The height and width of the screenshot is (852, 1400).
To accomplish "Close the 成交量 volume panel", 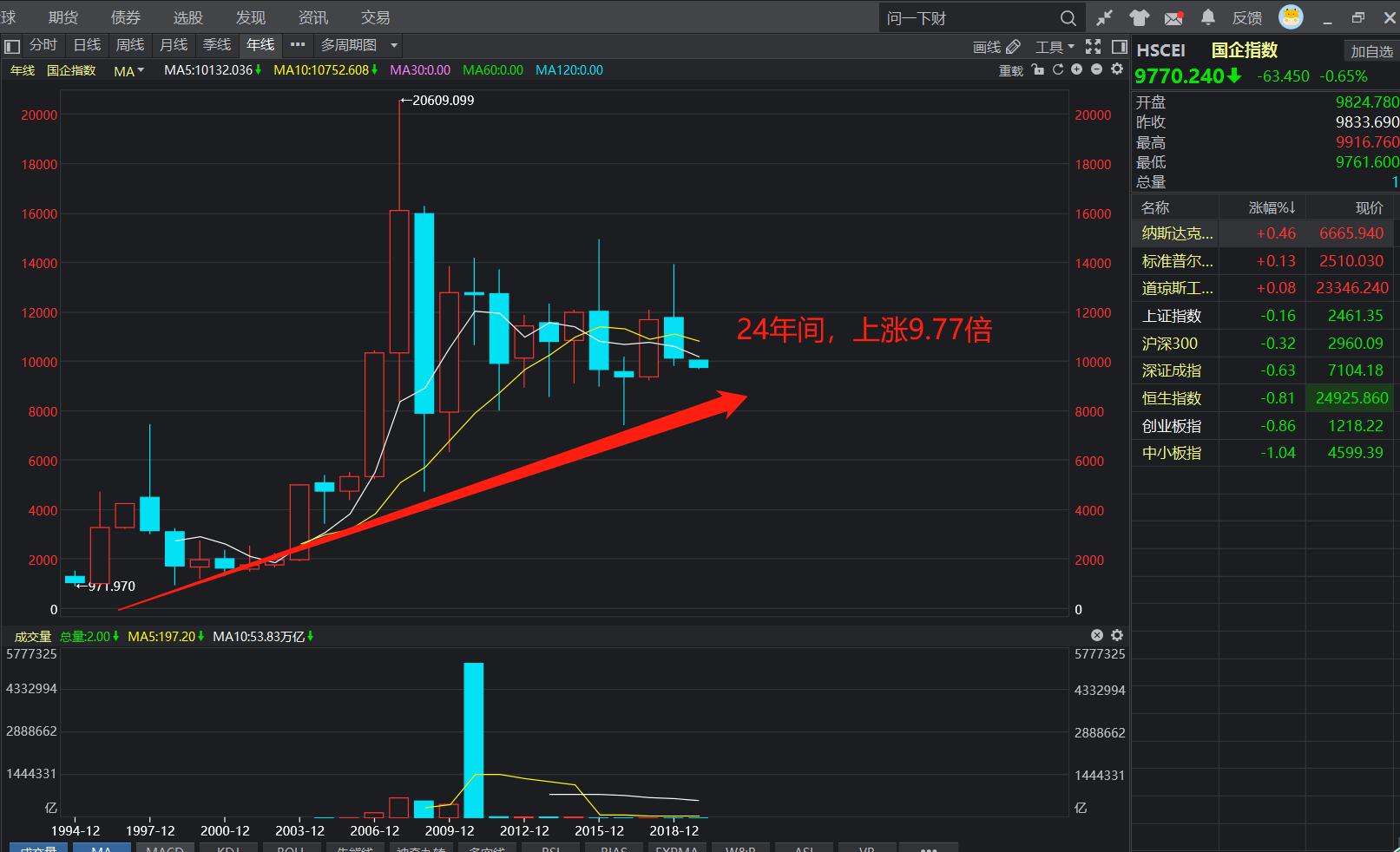I will click(1097, 635).
